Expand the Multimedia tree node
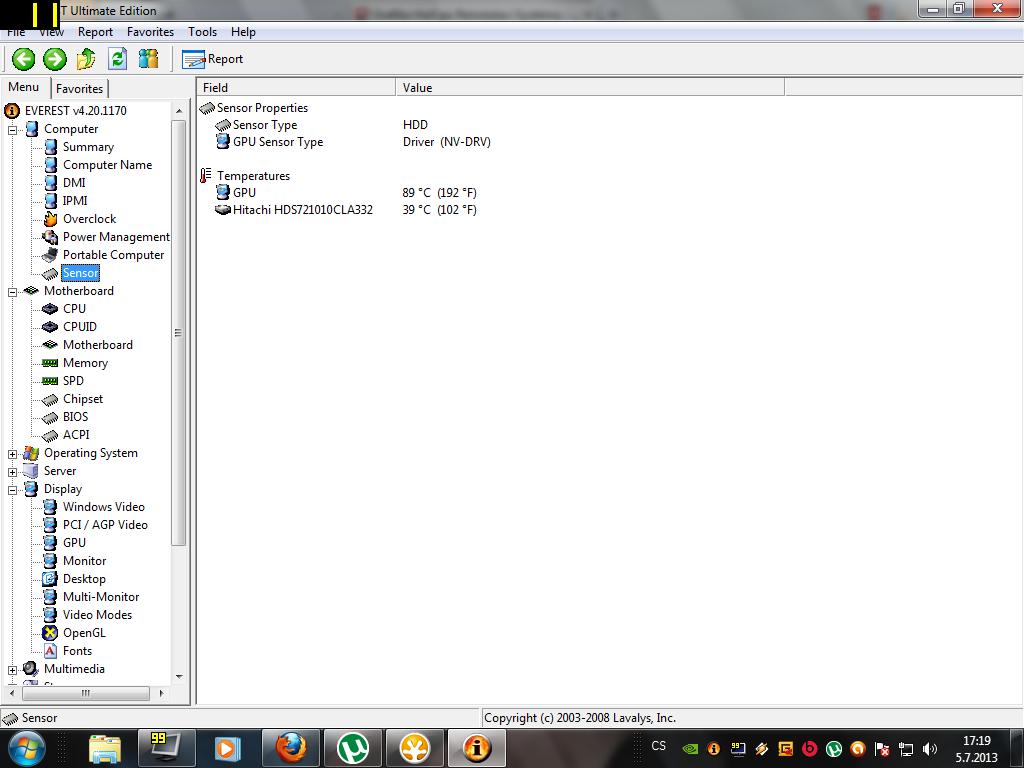Viewport: 1024px width, 768px height. [12, 670]
